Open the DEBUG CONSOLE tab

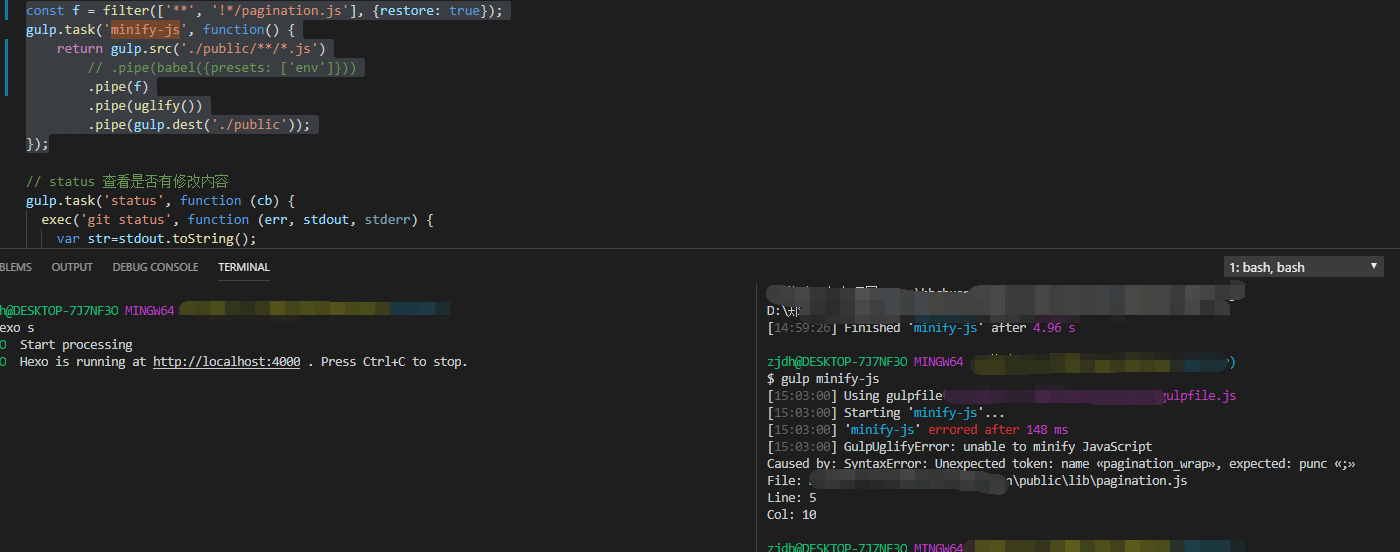(x=155, y=267)
